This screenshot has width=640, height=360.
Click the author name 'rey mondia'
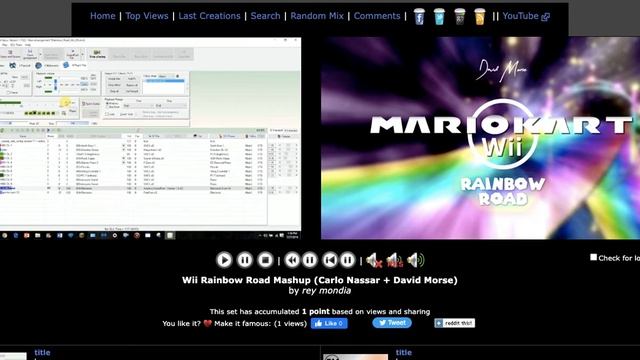click(326, 291)
